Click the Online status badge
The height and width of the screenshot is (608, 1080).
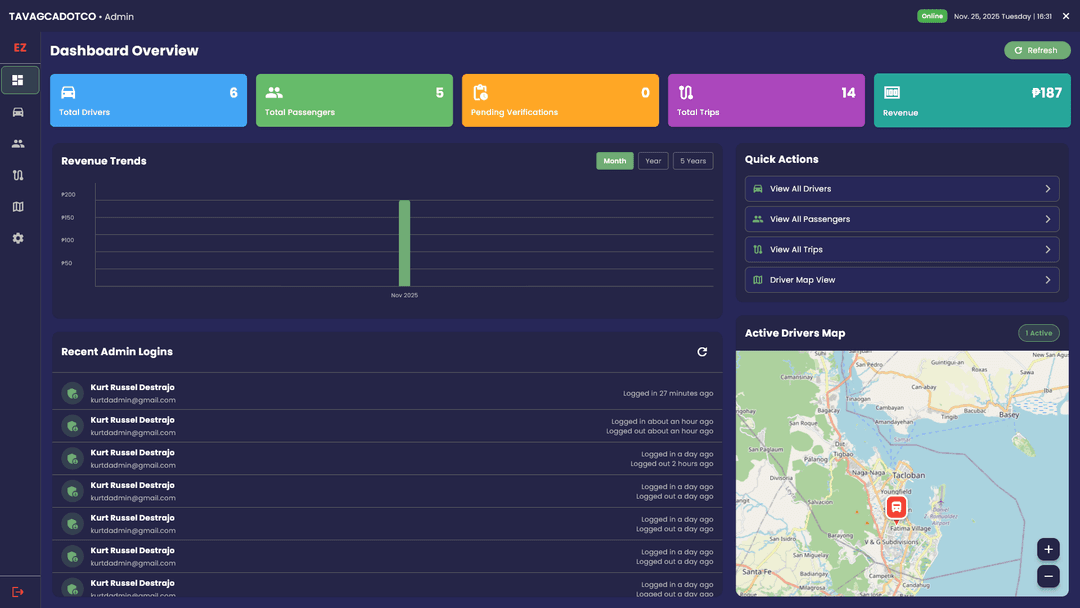(932, 16)
